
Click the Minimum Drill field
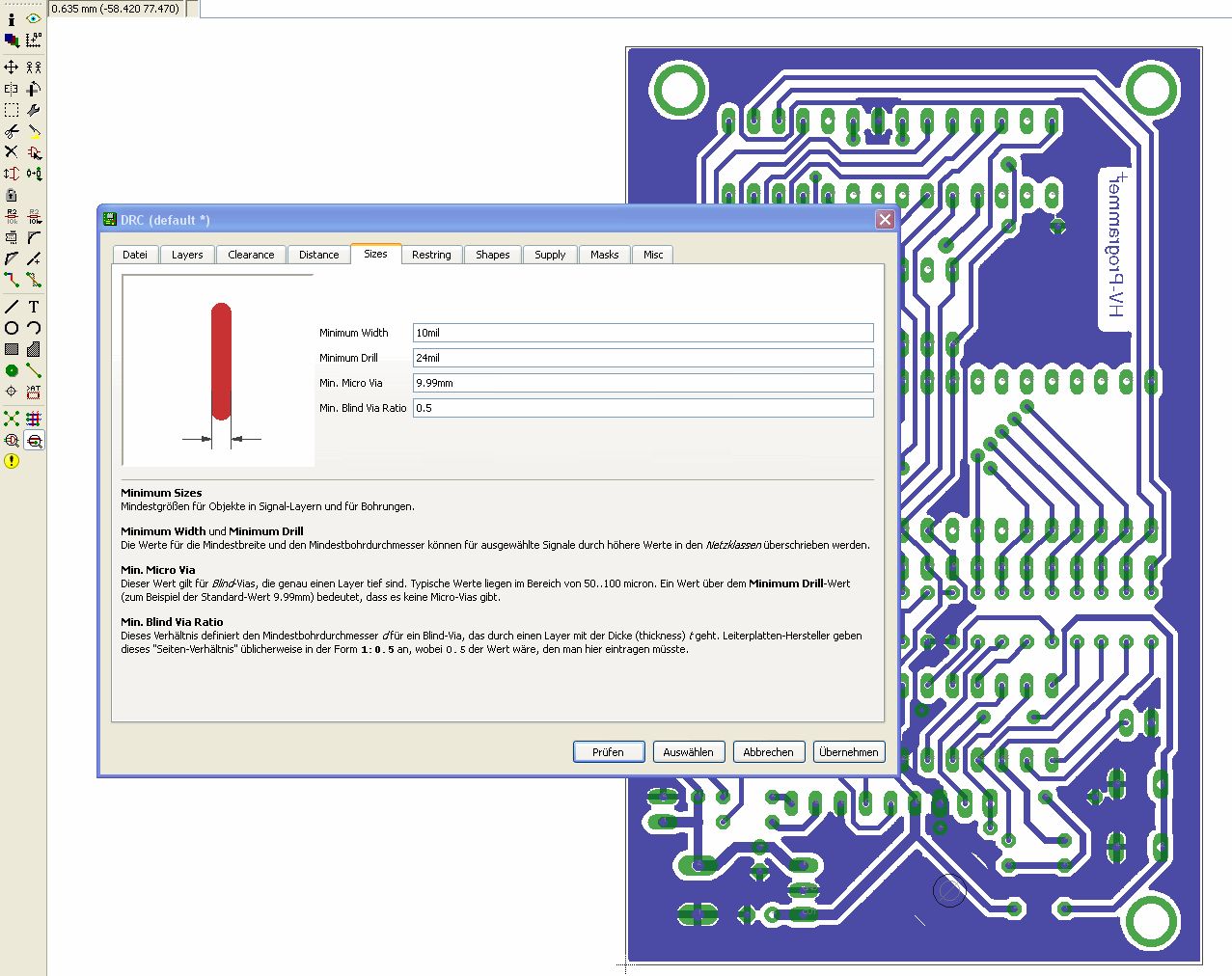(643, 358)
